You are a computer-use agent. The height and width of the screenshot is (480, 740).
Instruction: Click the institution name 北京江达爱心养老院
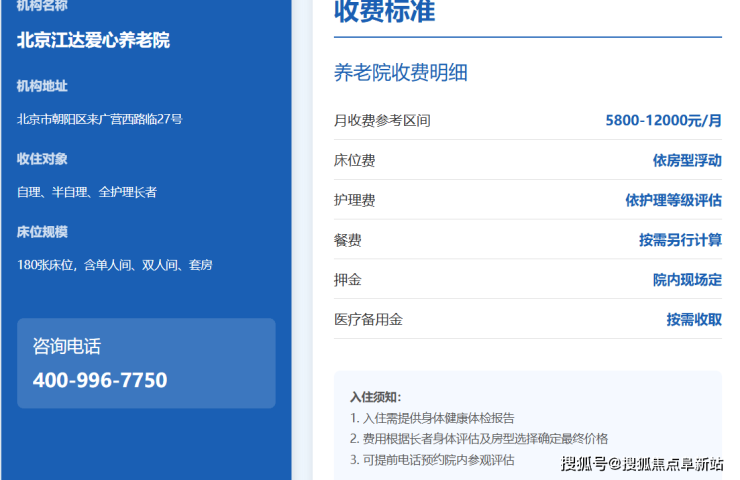tap(93, 41)
